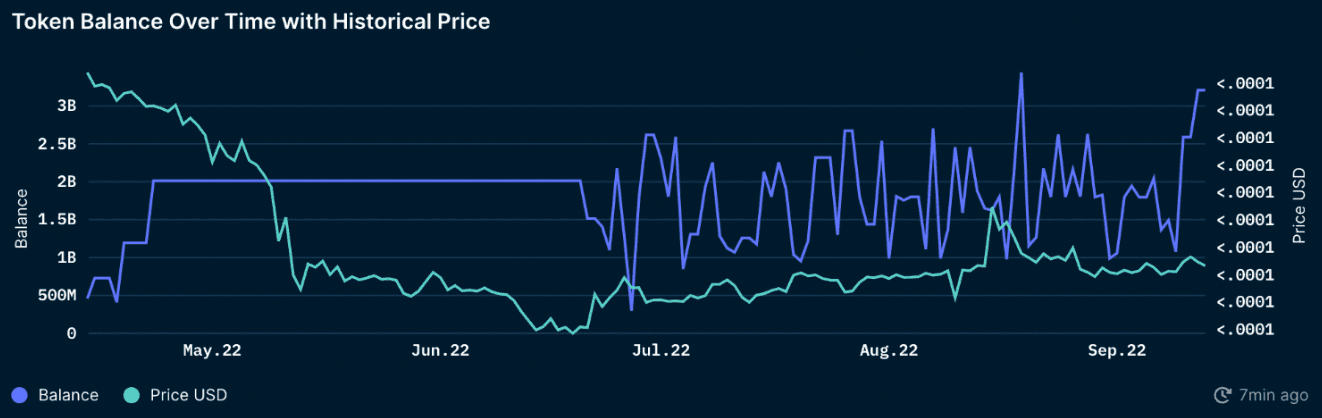1322x418 pixels.
Task: Click the "500M" balance axis tick
Action: (x=57, y=296)
